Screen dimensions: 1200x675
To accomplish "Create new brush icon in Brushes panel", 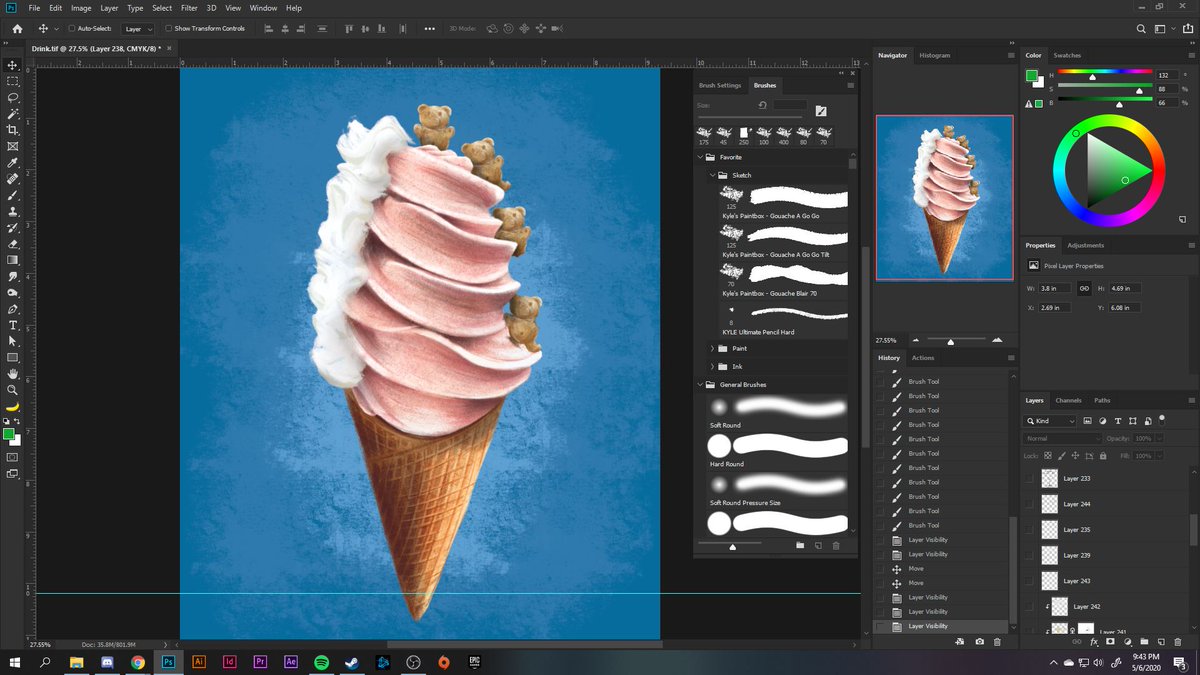I will coord(818,545).
